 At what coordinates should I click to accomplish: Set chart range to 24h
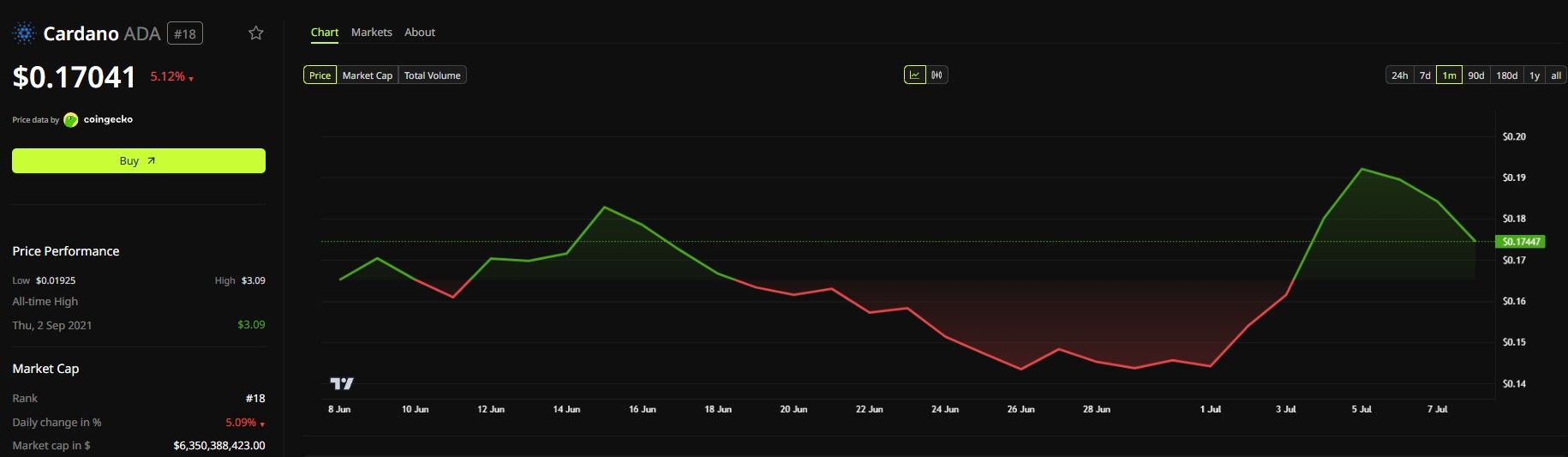pos(1399,75)
